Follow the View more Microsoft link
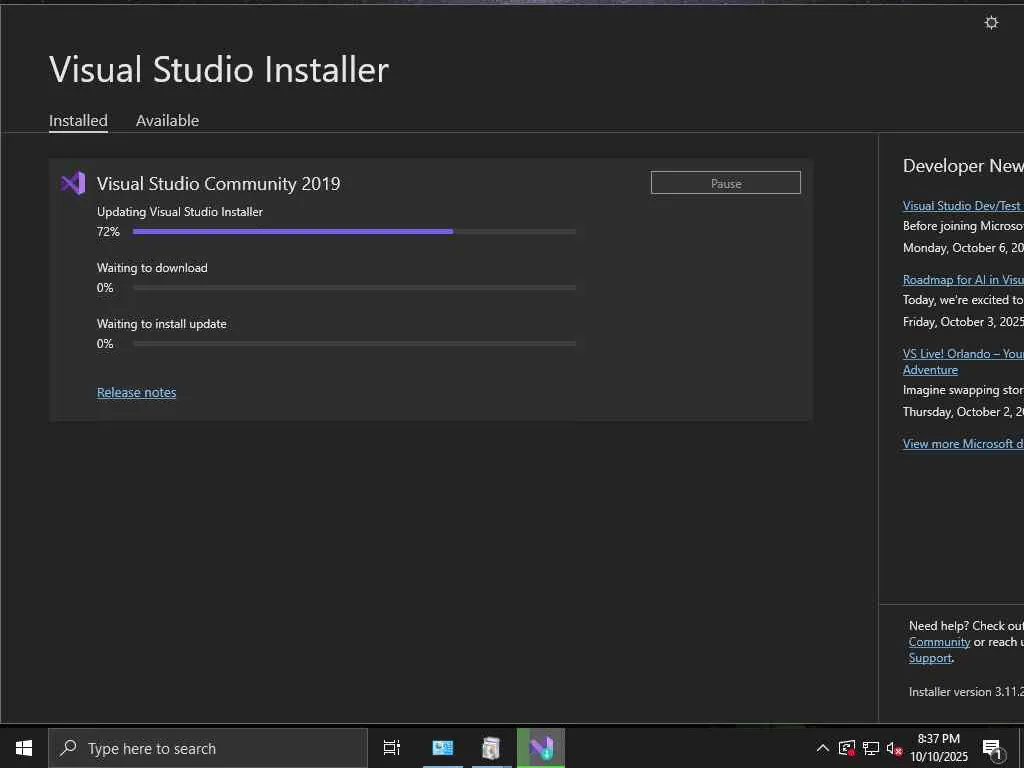Screen dimensions: 1024x768 (x=963, y=443)
